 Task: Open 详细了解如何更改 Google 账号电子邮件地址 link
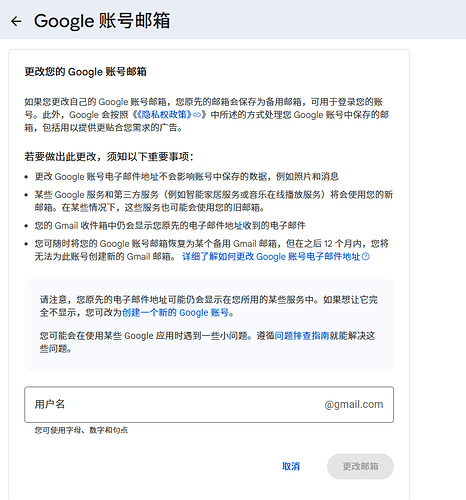coord(271,256)
